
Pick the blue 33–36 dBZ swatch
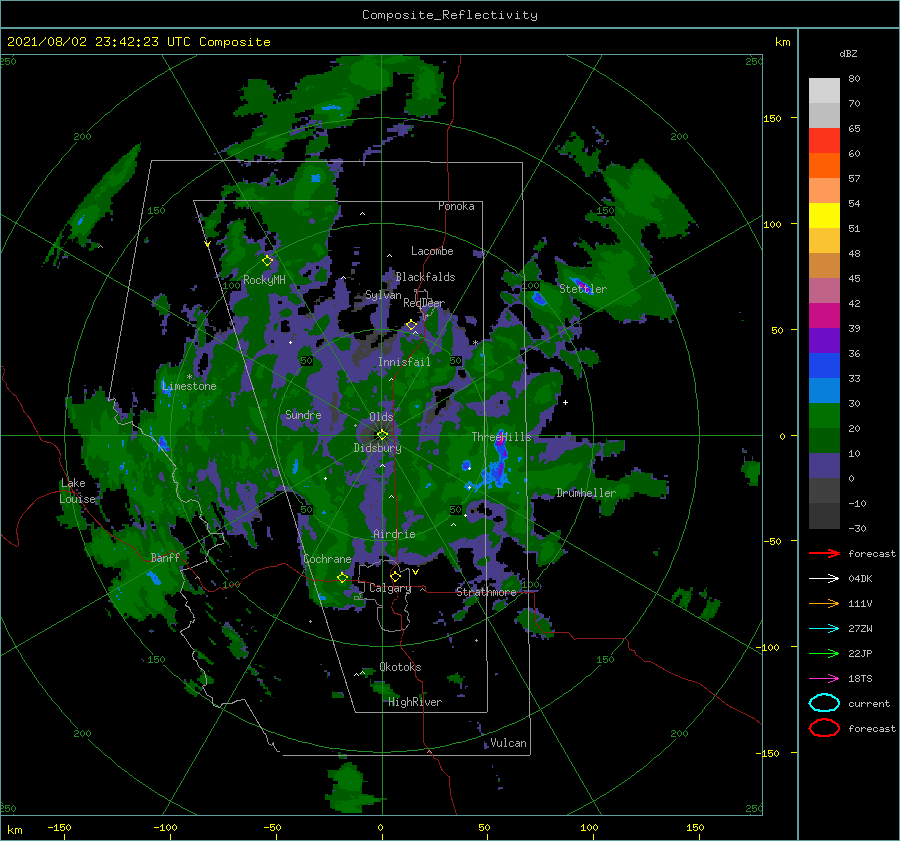[x=824, y=366]
